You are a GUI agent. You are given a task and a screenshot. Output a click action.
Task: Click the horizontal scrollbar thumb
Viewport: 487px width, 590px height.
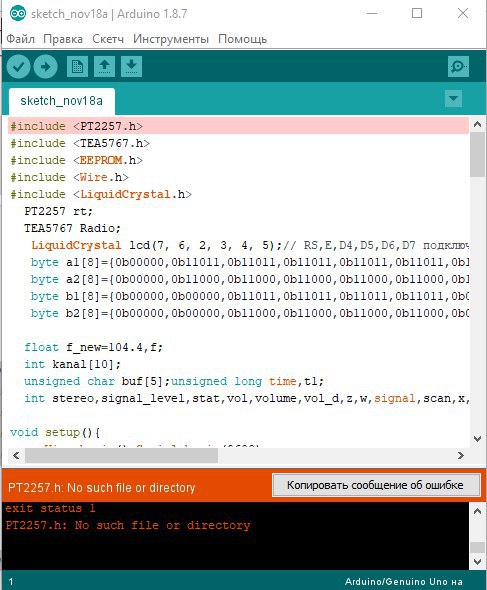121,456
